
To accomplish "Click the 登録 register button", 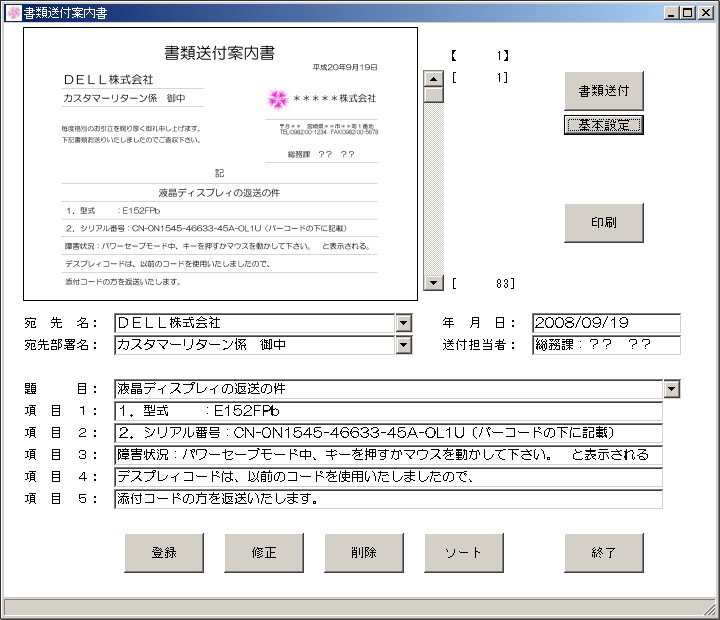I will (164, 552).
